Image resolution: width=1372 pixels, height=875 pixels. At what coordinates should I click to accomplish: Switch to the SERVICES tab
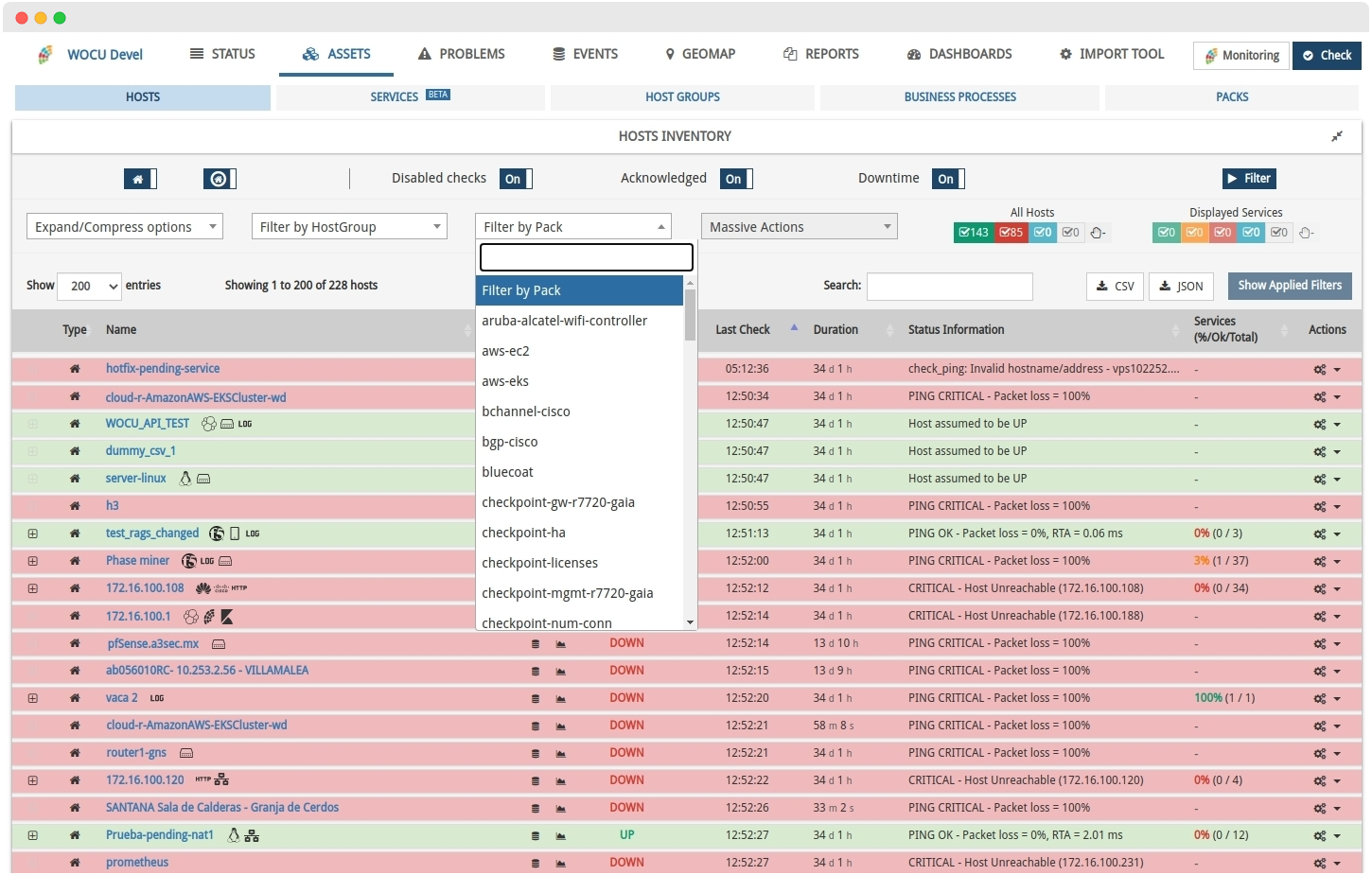pos(411,97)
